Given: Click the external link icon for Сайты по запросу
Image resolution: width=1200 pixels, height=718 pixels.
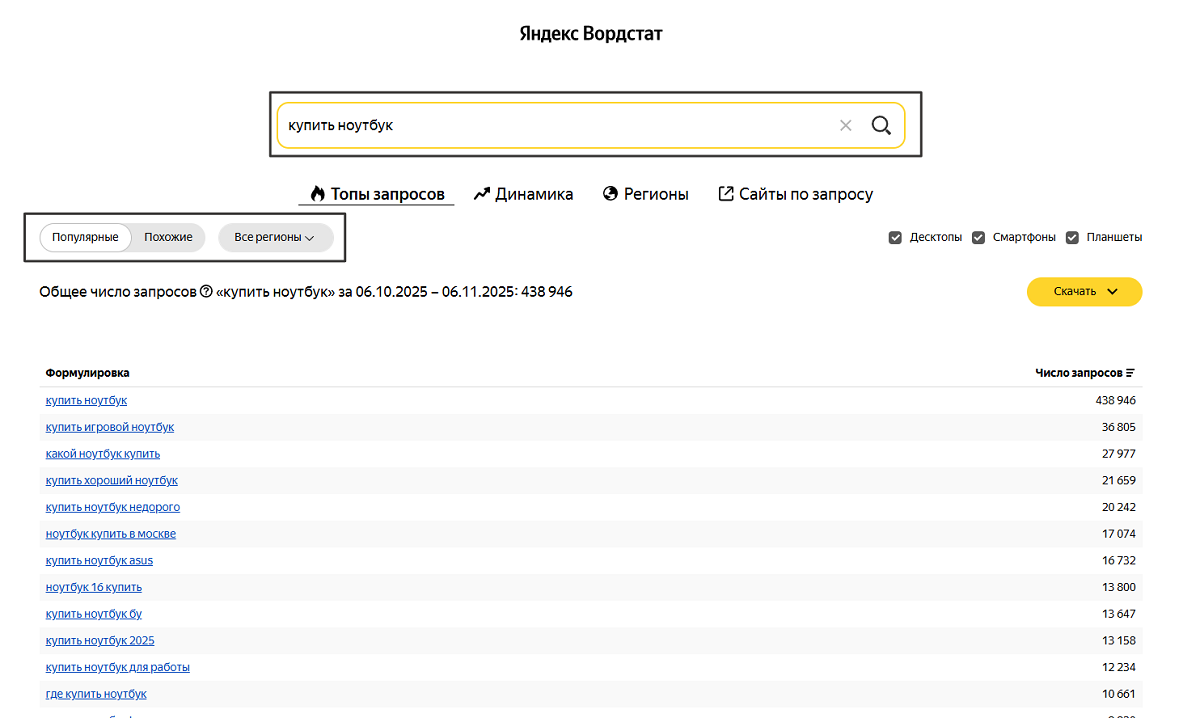Looking at the screenshot, I should coord(726,194).
